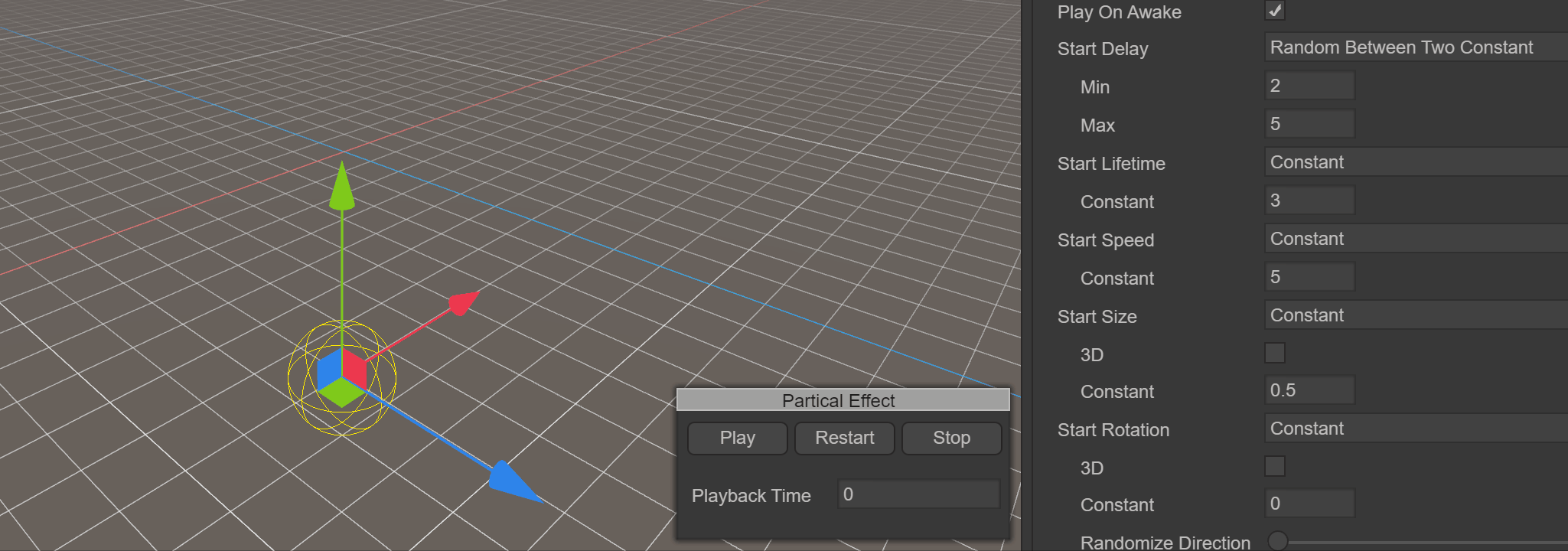Image resolution: width=1568 pixels, height=551 pixels.
Task: Click the Partical Effect panel title bar
Action: pos(843,400)
